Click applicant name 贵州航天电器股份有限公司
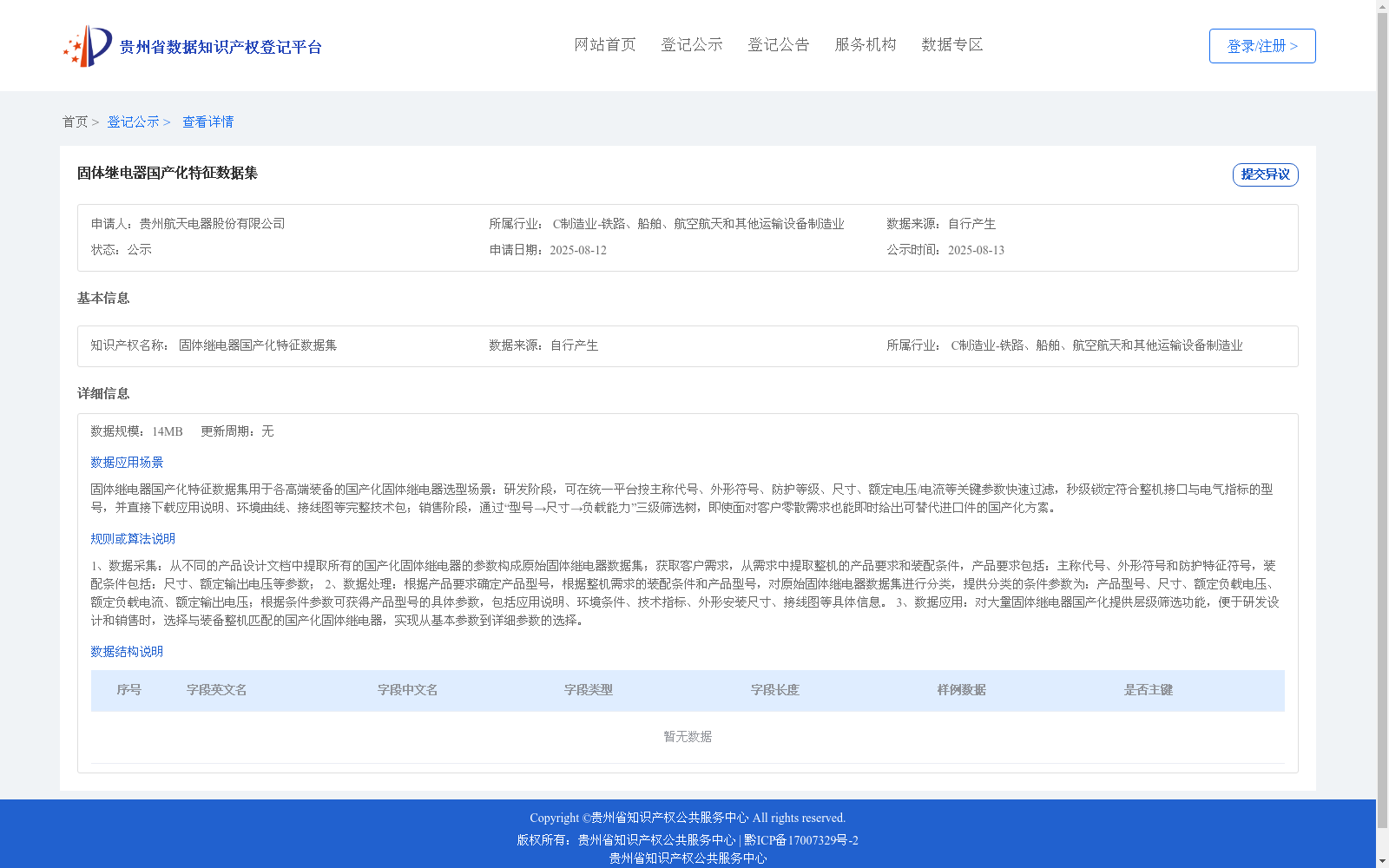The image size is (1389, 868). point(212,224)
